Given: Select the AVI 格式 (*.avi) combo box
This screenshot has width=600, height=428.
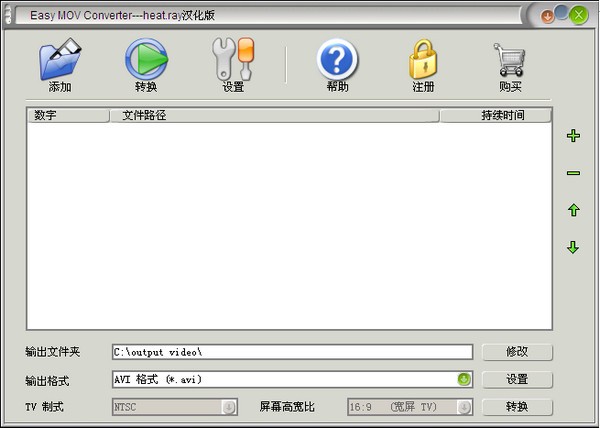Looking at the screenshot, I should coord(292,379).
